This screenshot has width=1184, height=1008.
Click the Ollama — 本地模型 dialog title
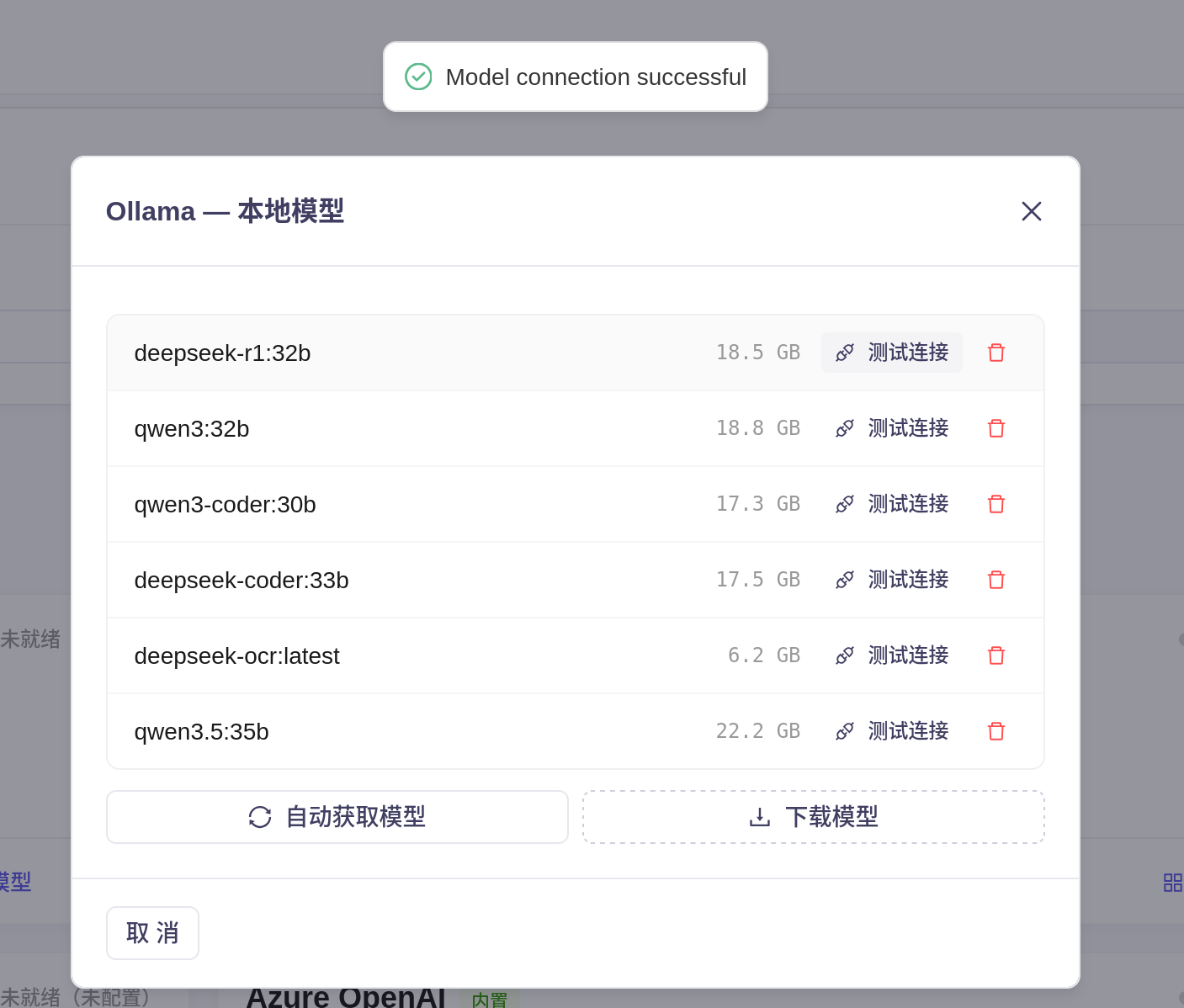[225, 211]
